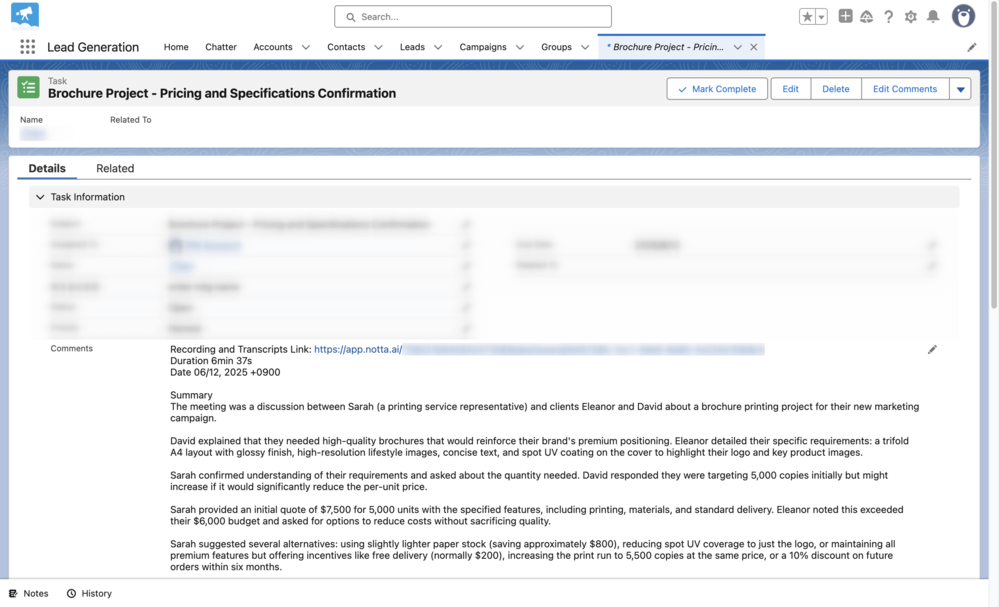Click the 'Date 06/12, 2025 +0900' text

pos(225,372)
